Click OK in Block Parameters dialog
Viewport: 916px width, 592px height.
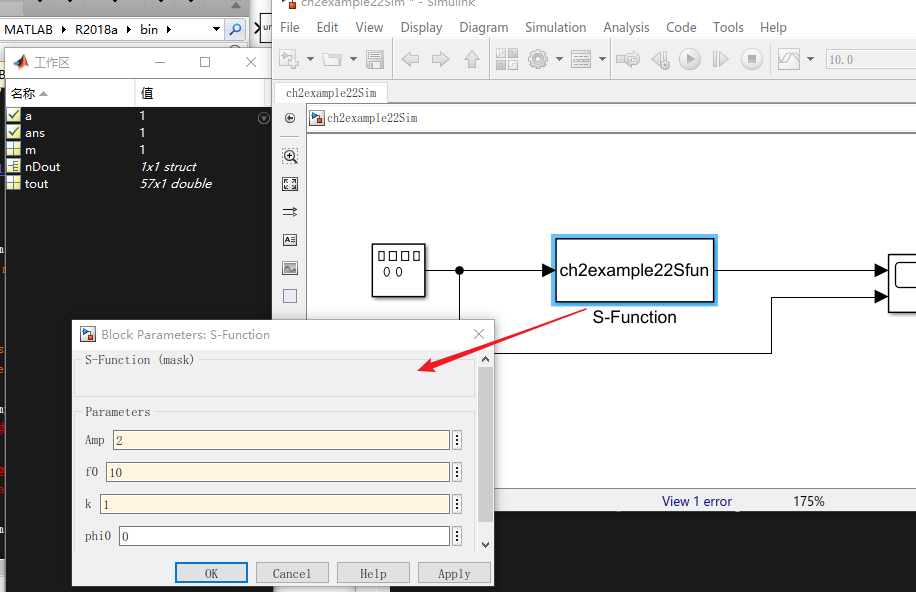tap(211, 573)
